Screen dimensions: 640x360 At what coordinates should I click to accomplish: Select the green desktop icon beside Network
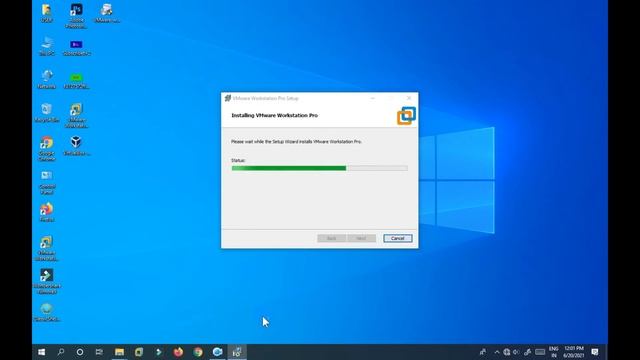point(76,80)
